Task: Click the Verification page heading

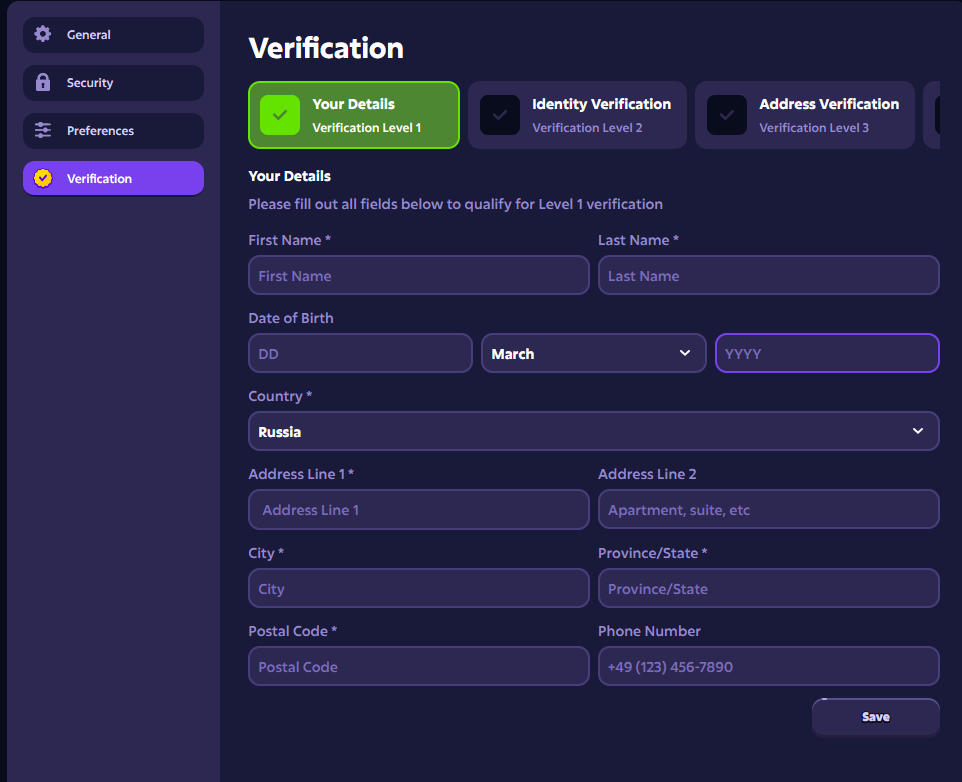Action: pos(326,48)
